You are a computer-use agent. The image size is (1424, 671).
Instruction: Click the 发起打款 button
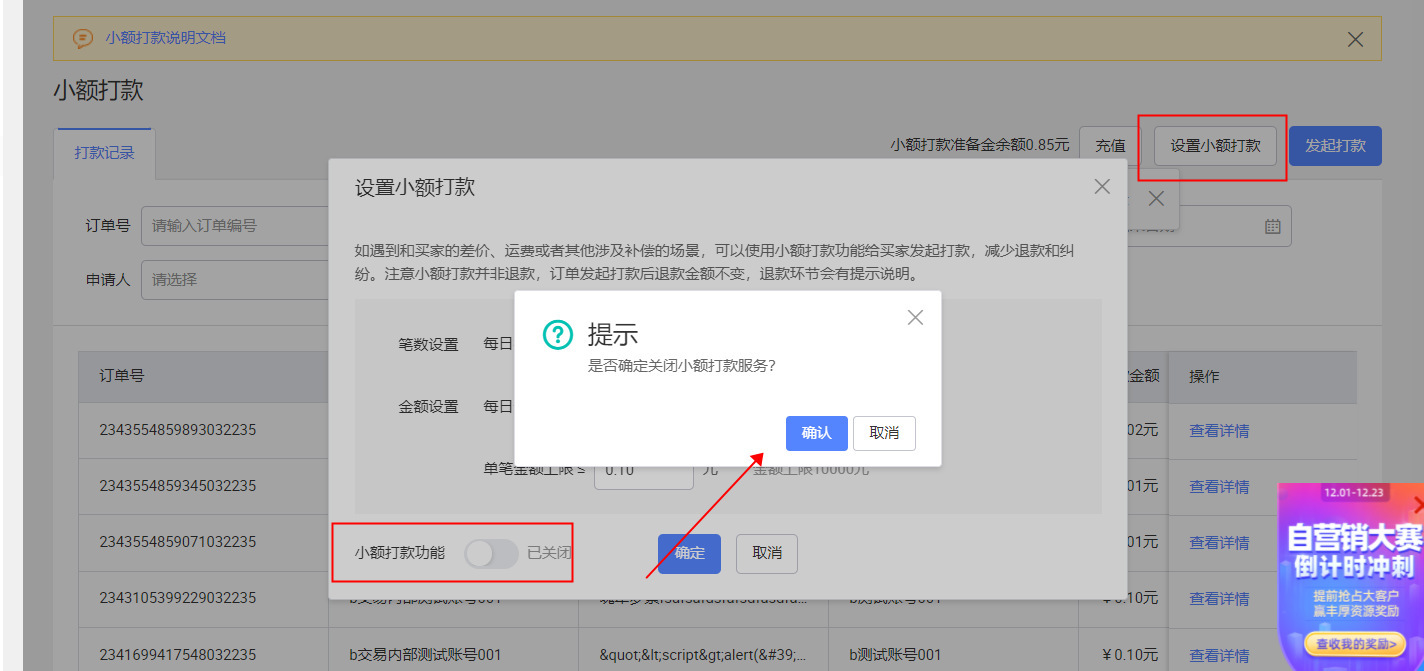[x=1335, y=144]
